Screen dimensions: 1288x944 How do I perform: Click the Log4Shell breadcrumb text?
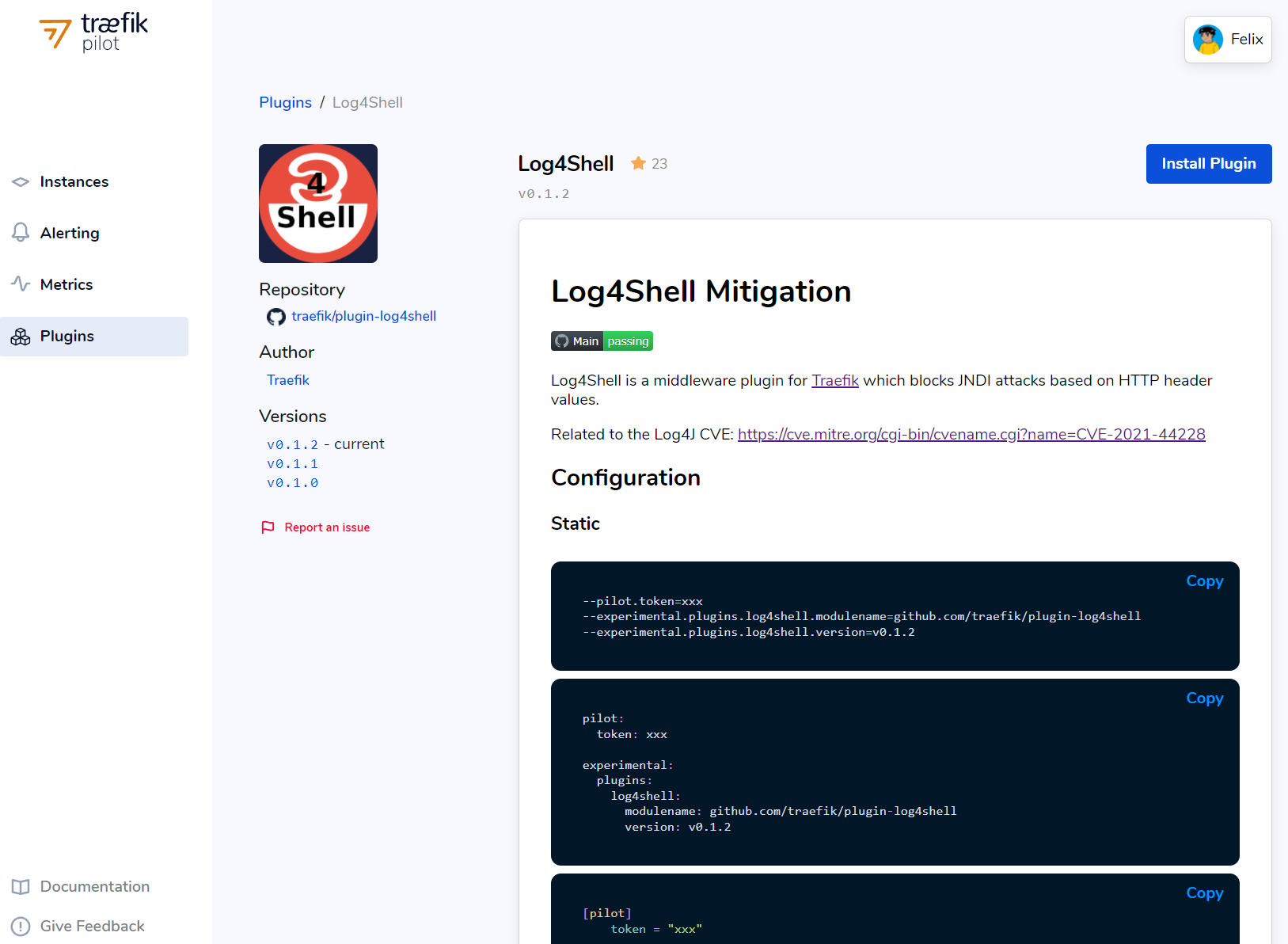pyautogui.click(x=367, y=103)
